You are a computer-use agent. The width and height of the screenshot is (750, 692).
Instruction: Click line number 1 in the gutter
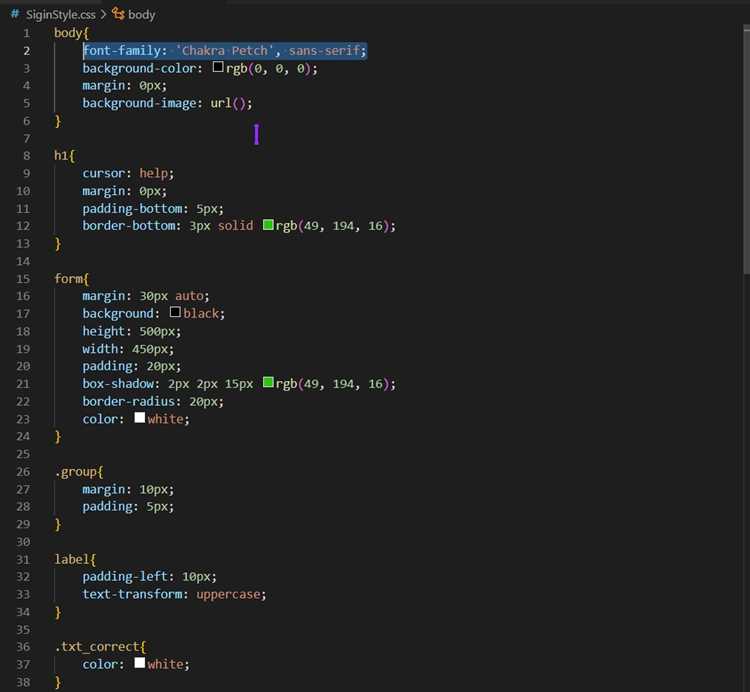[26, 33]
